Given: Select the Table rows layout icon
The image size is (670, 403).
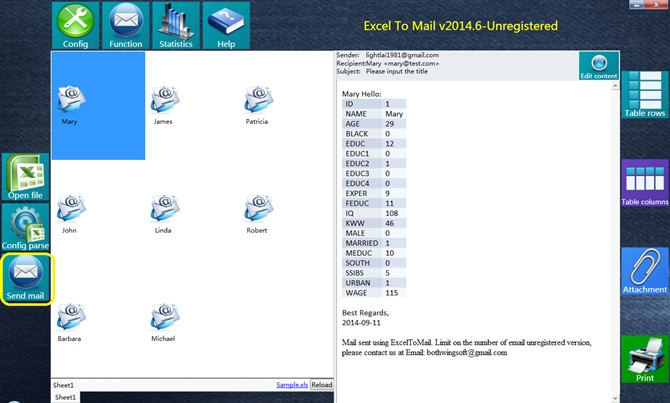Looking at the screenshot, I should pos(645,94).
